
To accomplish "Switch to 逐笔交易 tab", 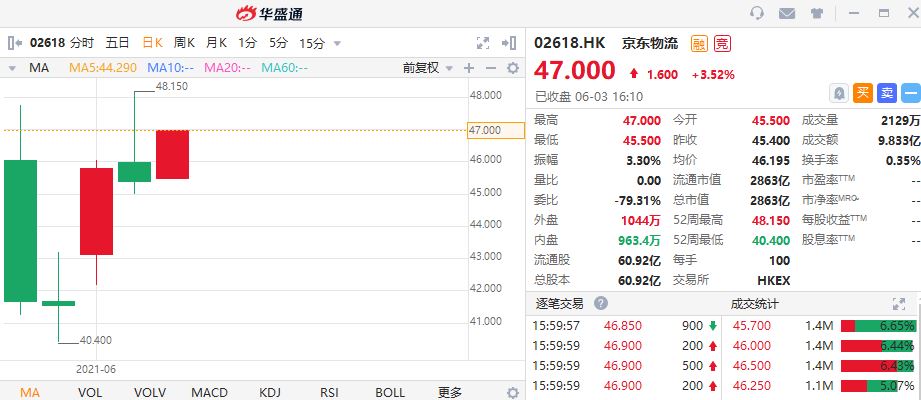I will pyautogui.click(x=559, y=304).
